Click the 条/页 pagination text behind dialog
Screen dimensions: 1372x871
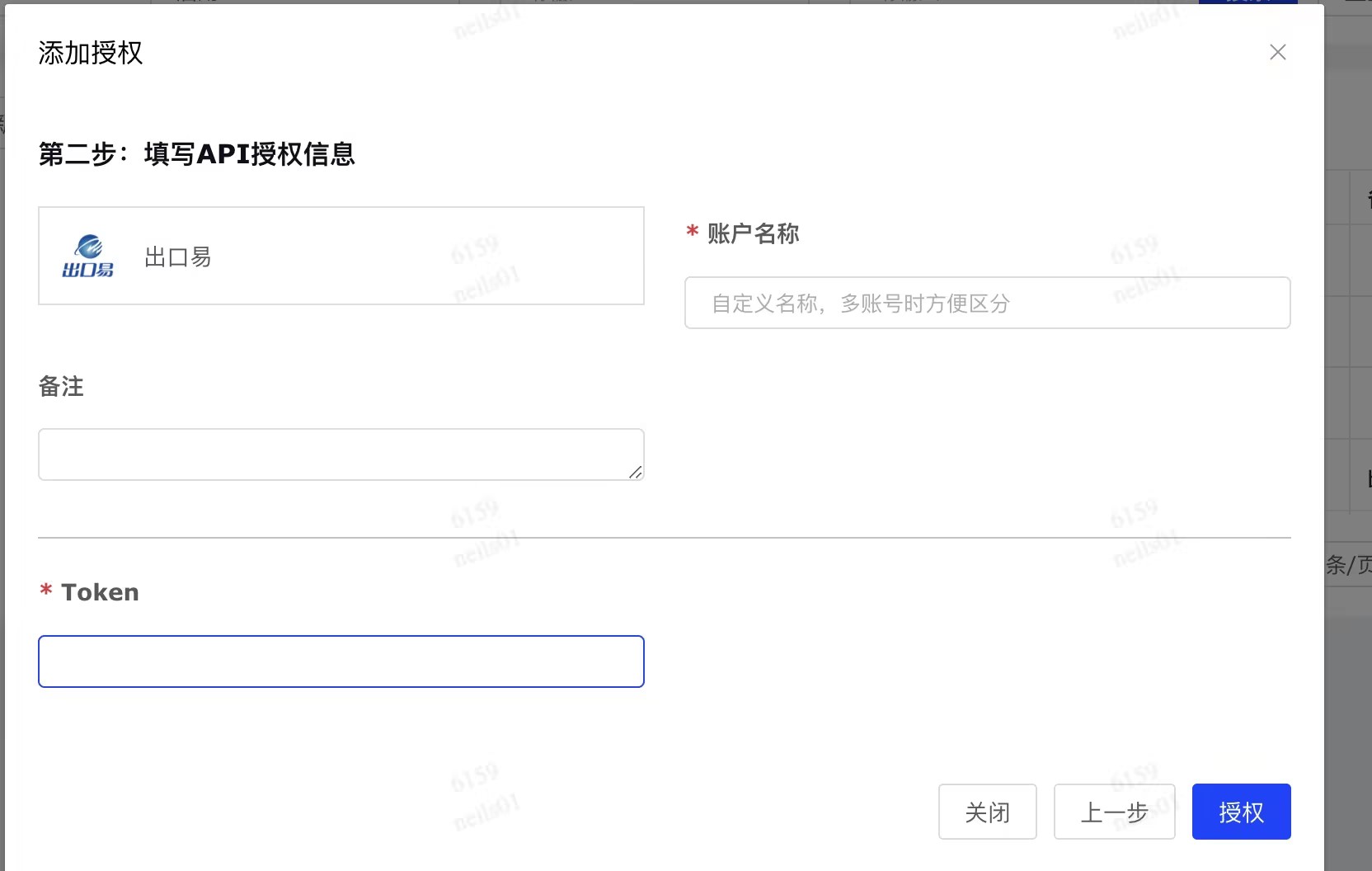(1351, 566)
